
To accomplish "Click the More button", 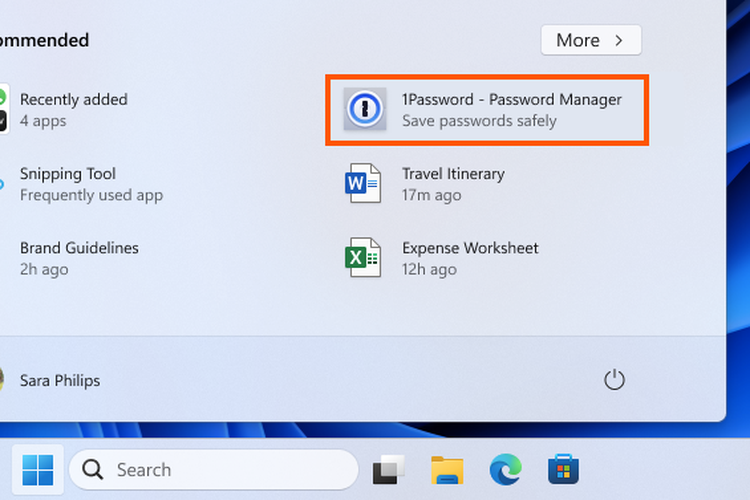I will (591, 40).
